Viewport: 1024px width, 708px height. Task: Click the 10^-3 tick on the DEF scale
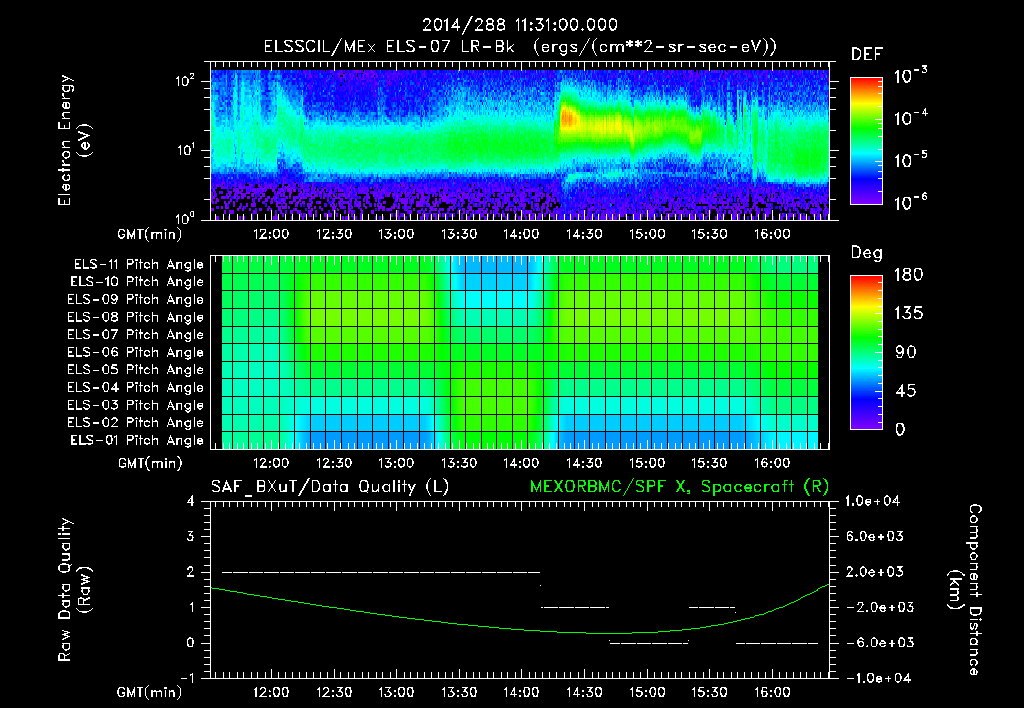(x=911, y=75)
